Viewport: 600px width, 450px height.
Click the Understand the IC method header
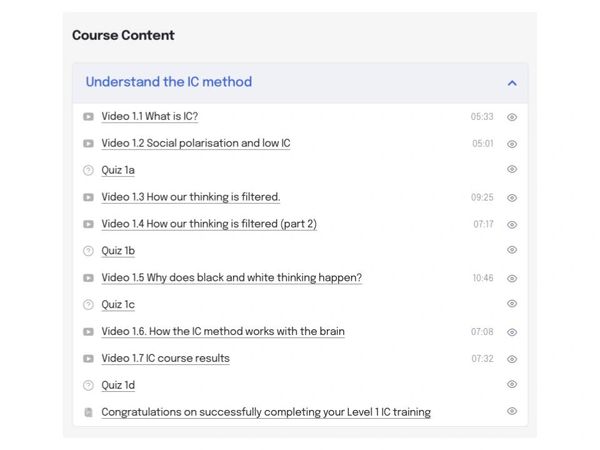coord(169,82)
